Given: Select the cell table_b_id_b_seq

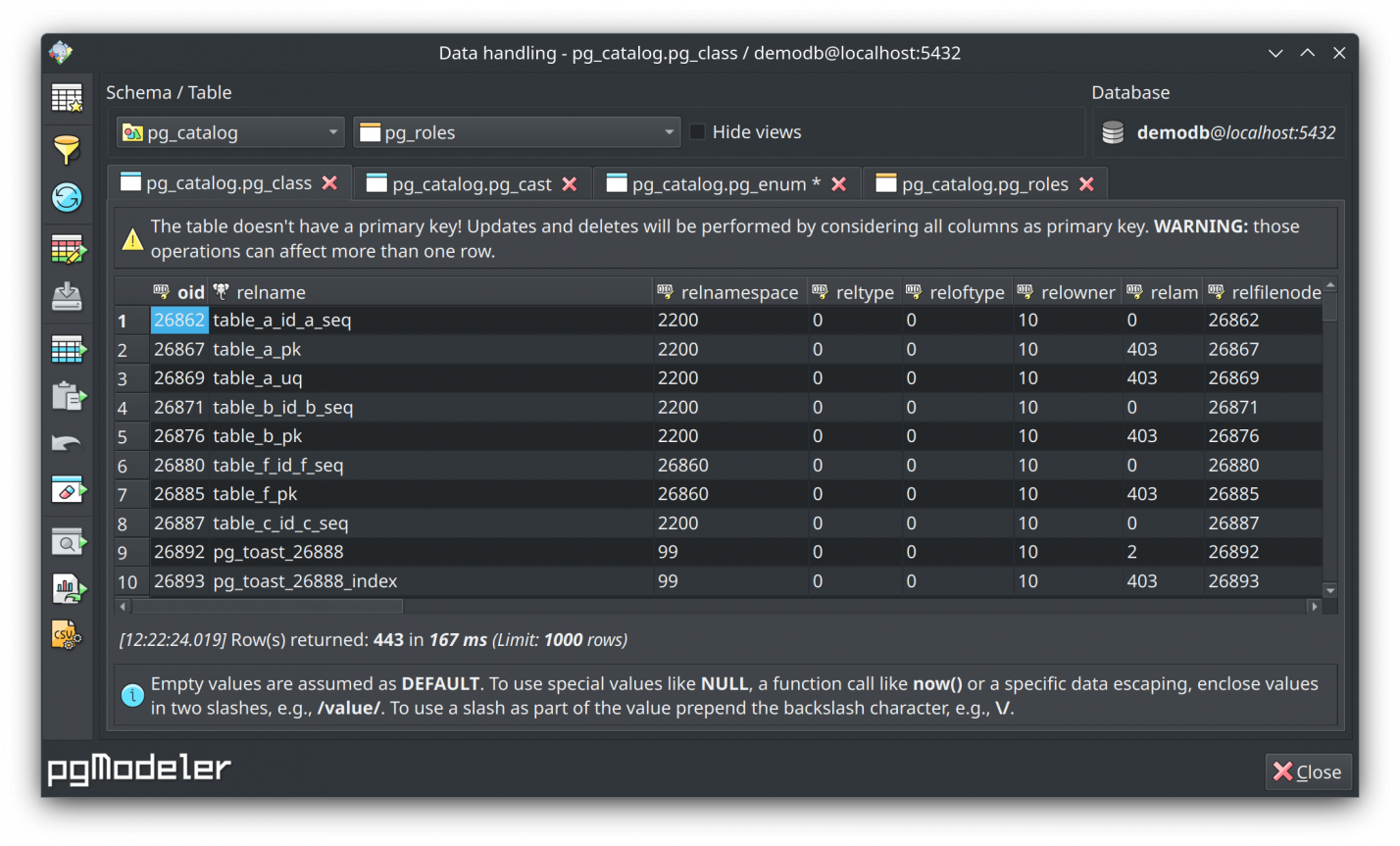Looking at the screenshot, I should [x=430, y=407].
